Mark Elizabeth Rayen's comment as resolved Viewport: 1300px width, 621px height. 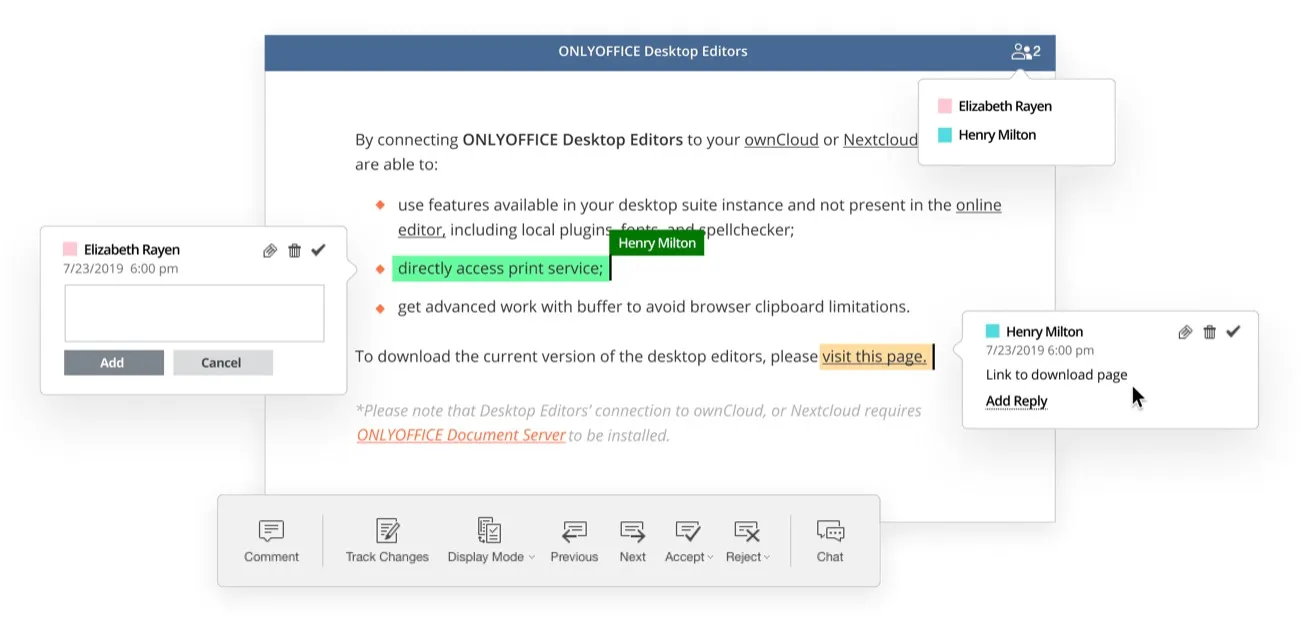coord(318,250)
